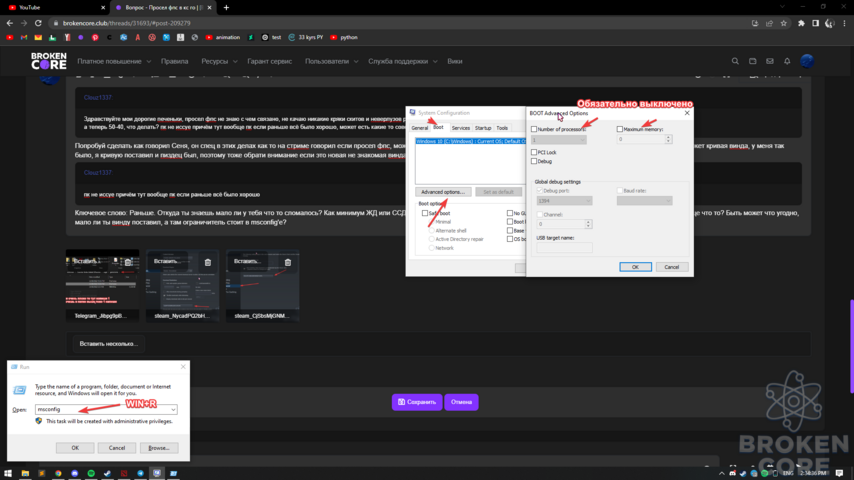Click 'Browse...' in the Run dialog
The image size is (854, 480).
(x=159, y=448)
